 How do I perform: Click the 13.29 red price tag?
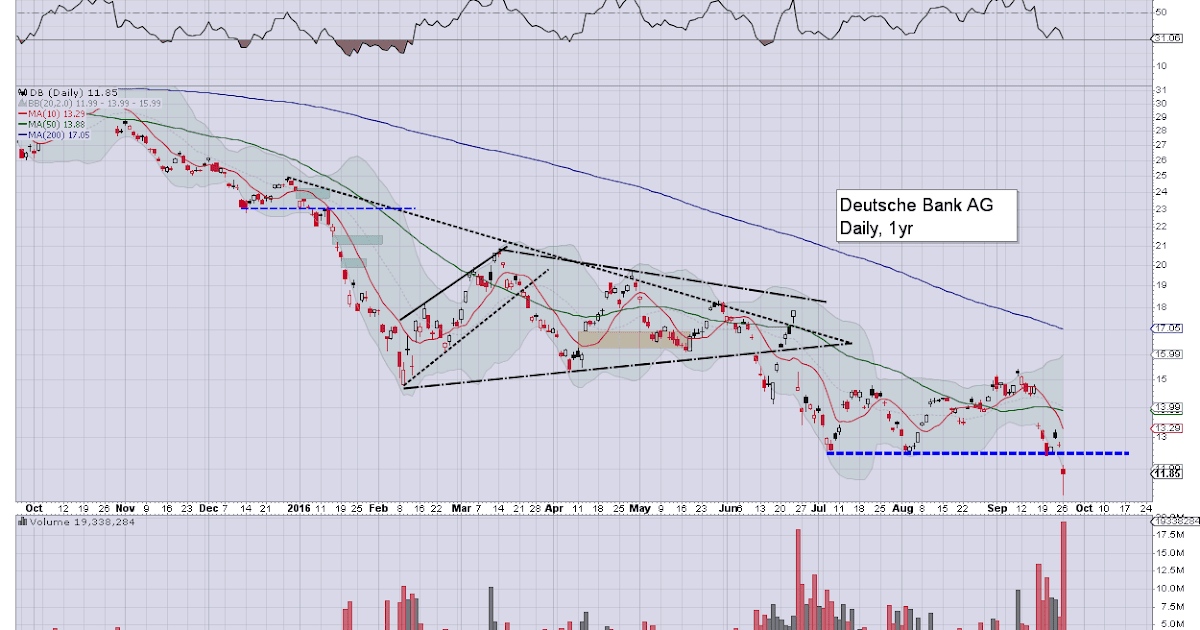[x=1165, y=428]
